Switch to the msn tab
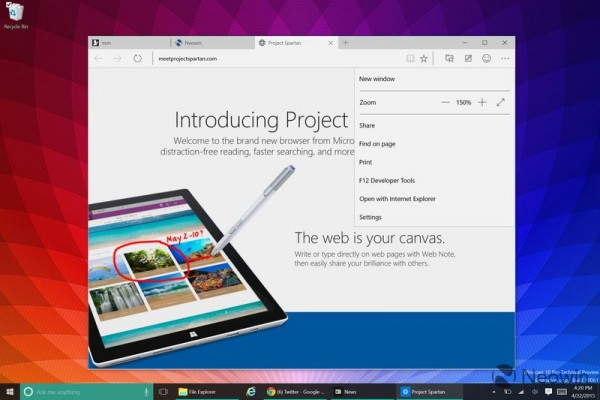The height and width of the screenshot is (400, 600). coord(129,43)
